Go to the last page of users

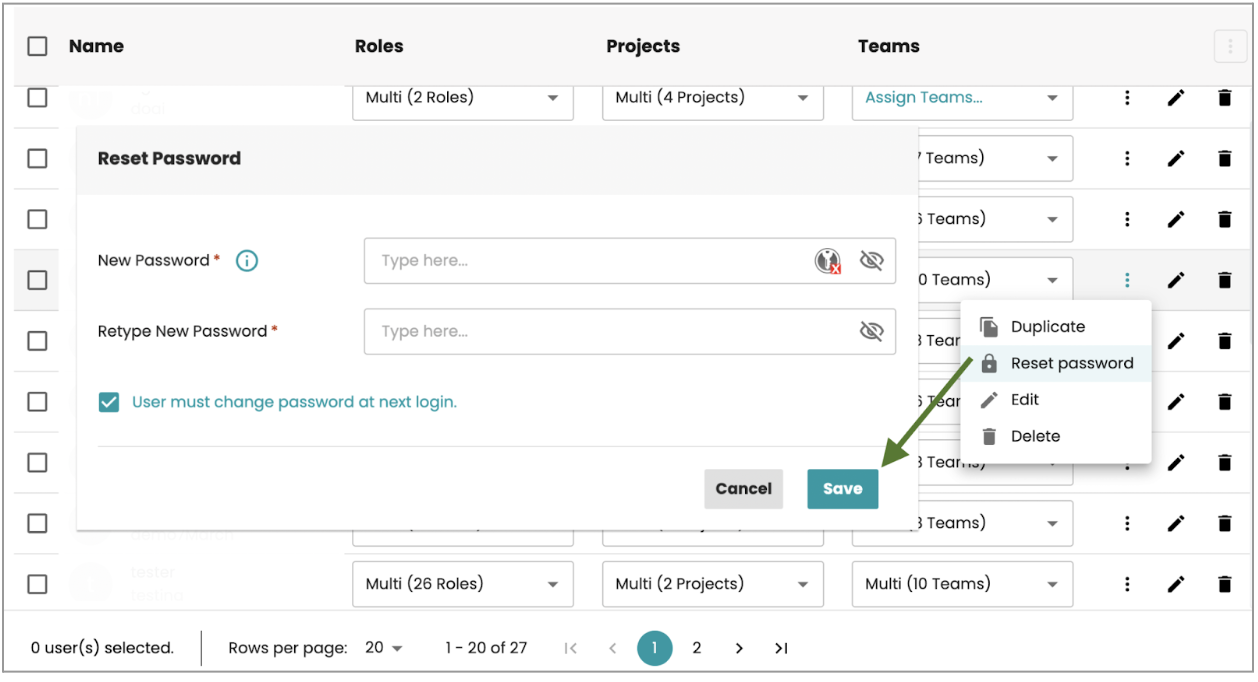click(x=781, y=648)
